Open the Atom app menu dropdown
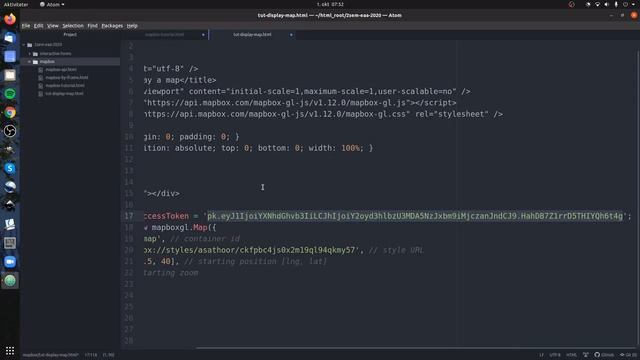 tap(52, 4)
